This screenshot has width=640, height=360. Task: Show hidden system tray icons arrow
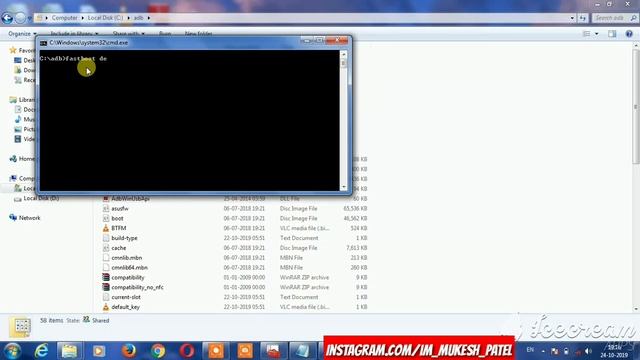543,351
